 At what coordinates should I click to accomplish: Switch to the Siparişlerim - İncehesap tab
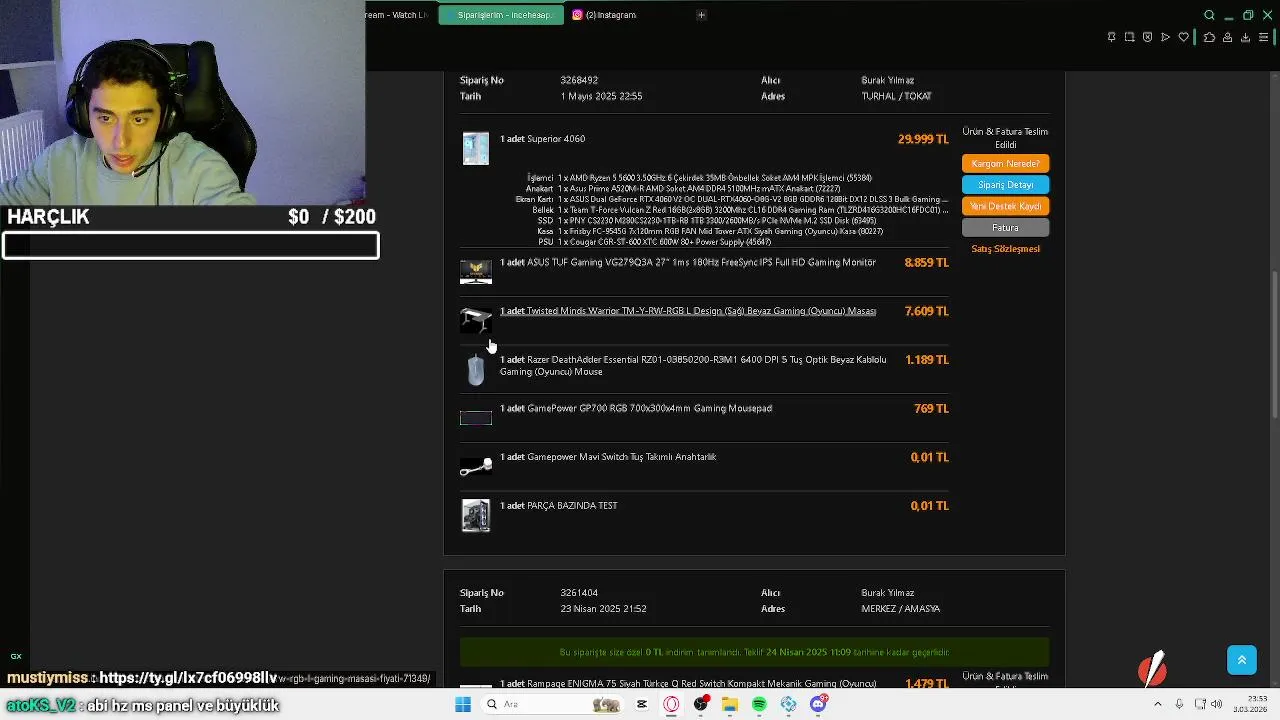click(503, 15)
